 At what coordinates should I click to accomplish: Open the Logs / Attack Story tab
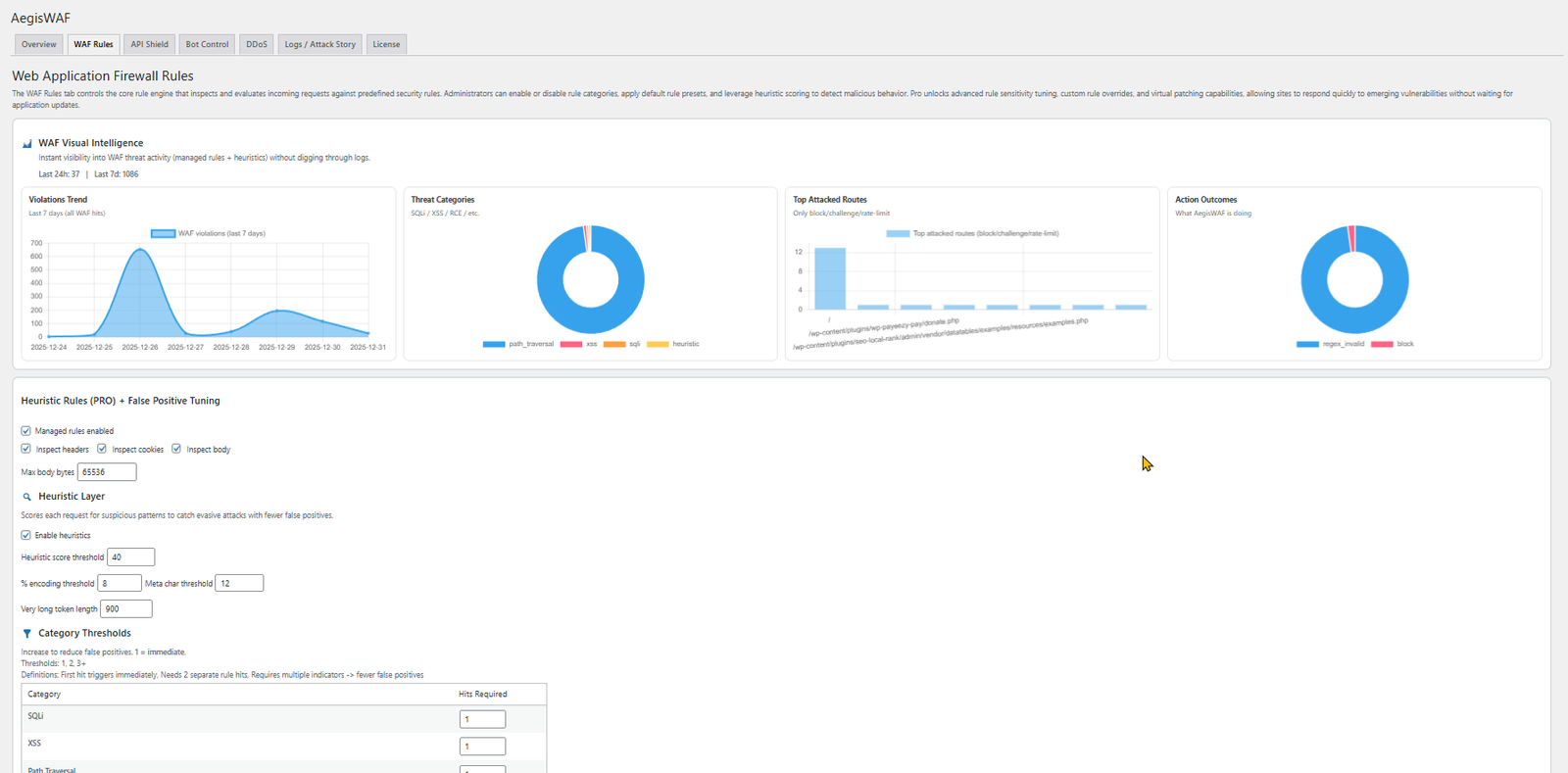(319, 44)
